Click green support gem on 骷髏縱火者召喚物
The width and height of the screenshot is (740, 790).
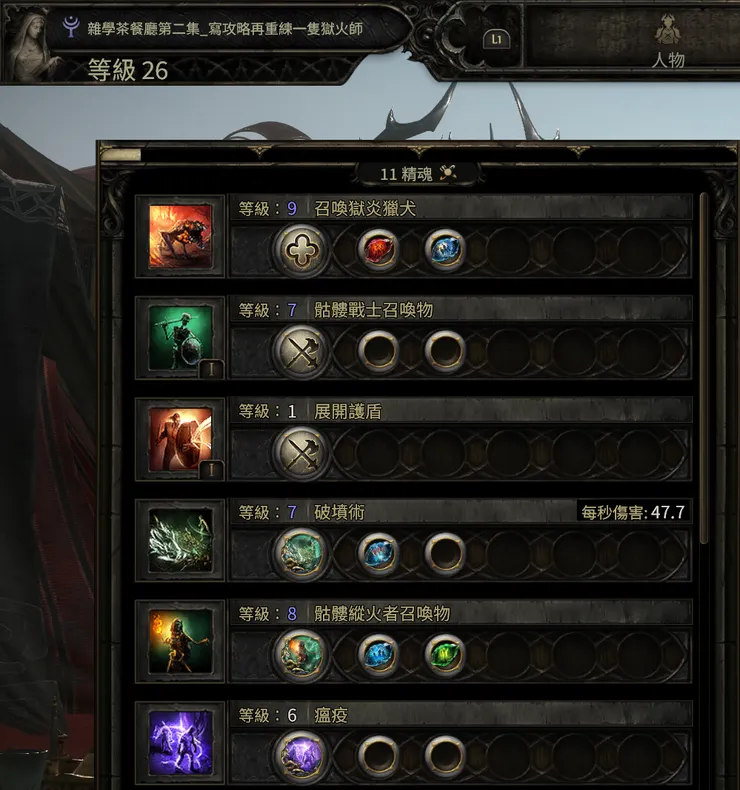444,654
